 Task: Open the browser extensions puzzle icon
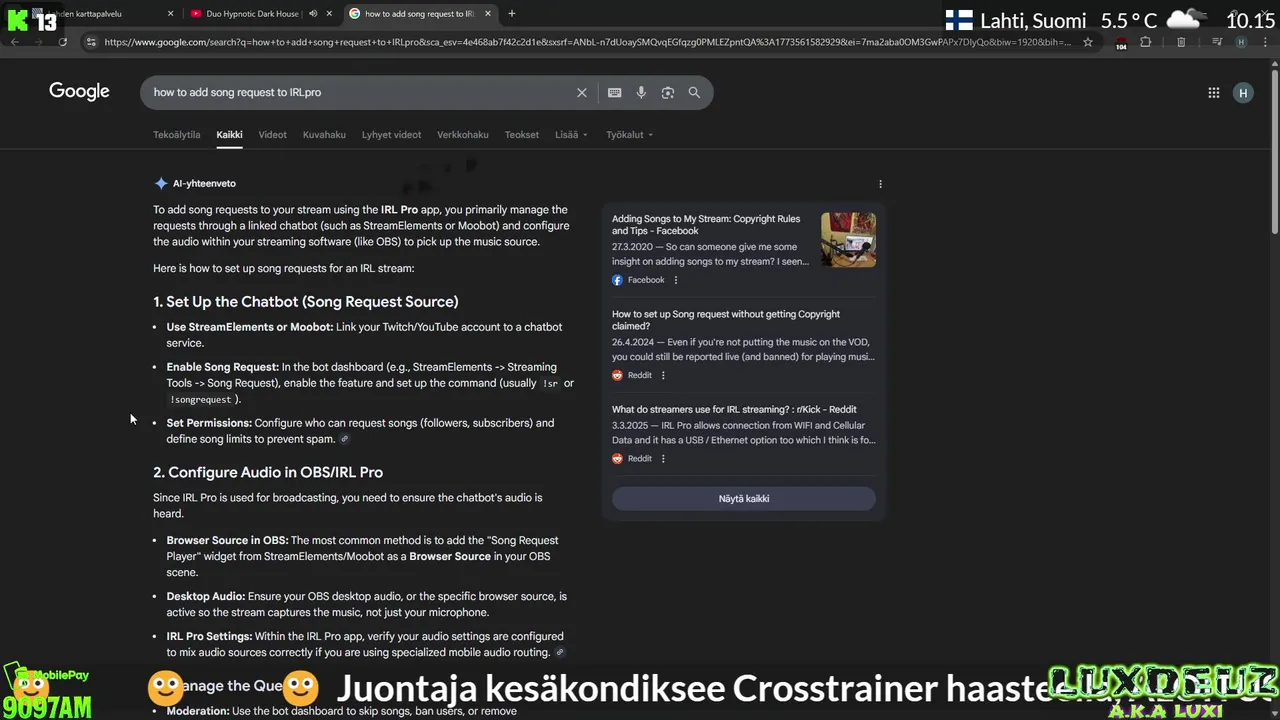coord(1146,42)
